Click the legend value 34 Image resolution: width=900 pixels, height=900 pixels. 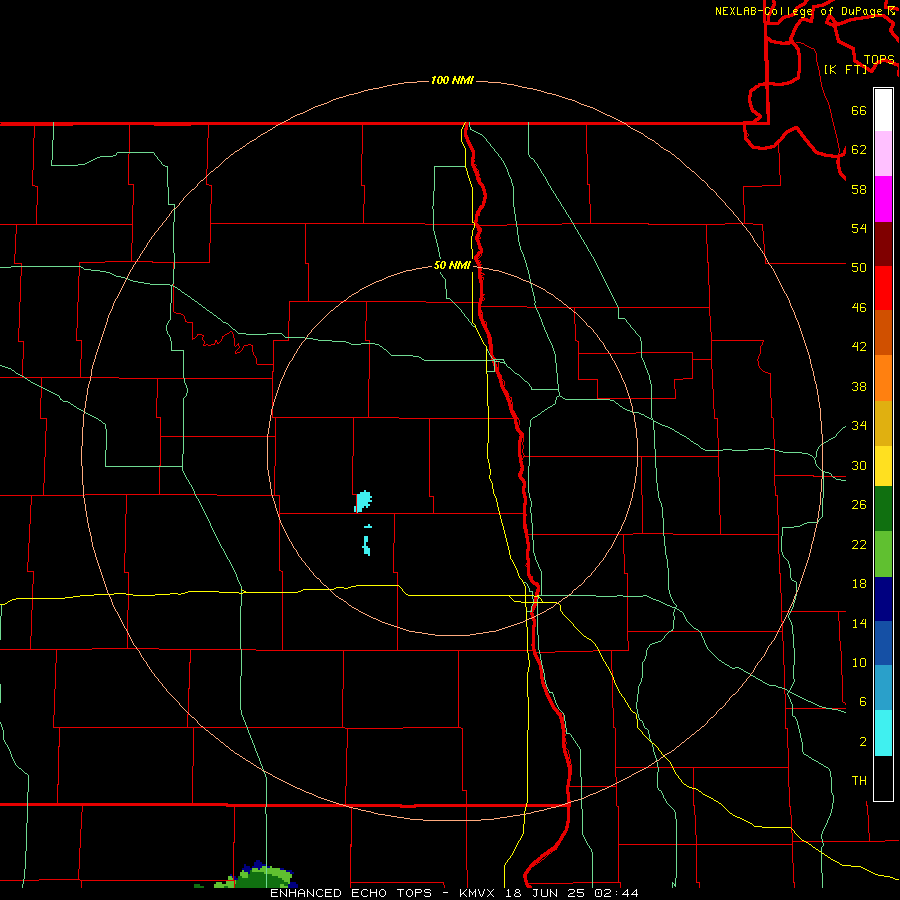click(x=859, y=425)
